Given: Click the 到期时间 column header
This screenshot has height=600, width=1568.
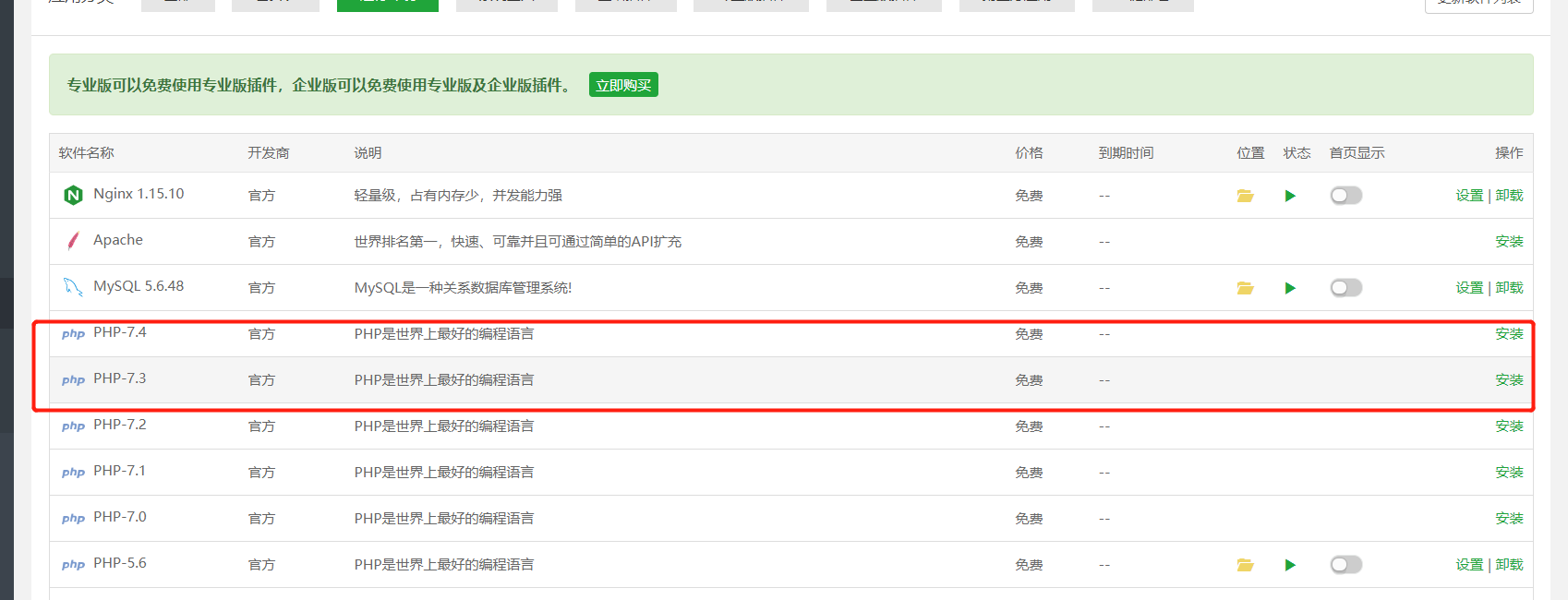Looking at the screenshot, I should 1127,153.
